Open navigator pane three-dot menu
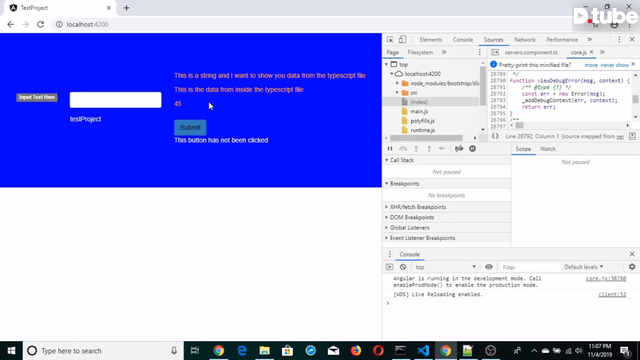Screen dimensions: 640x360 (480, 52)
